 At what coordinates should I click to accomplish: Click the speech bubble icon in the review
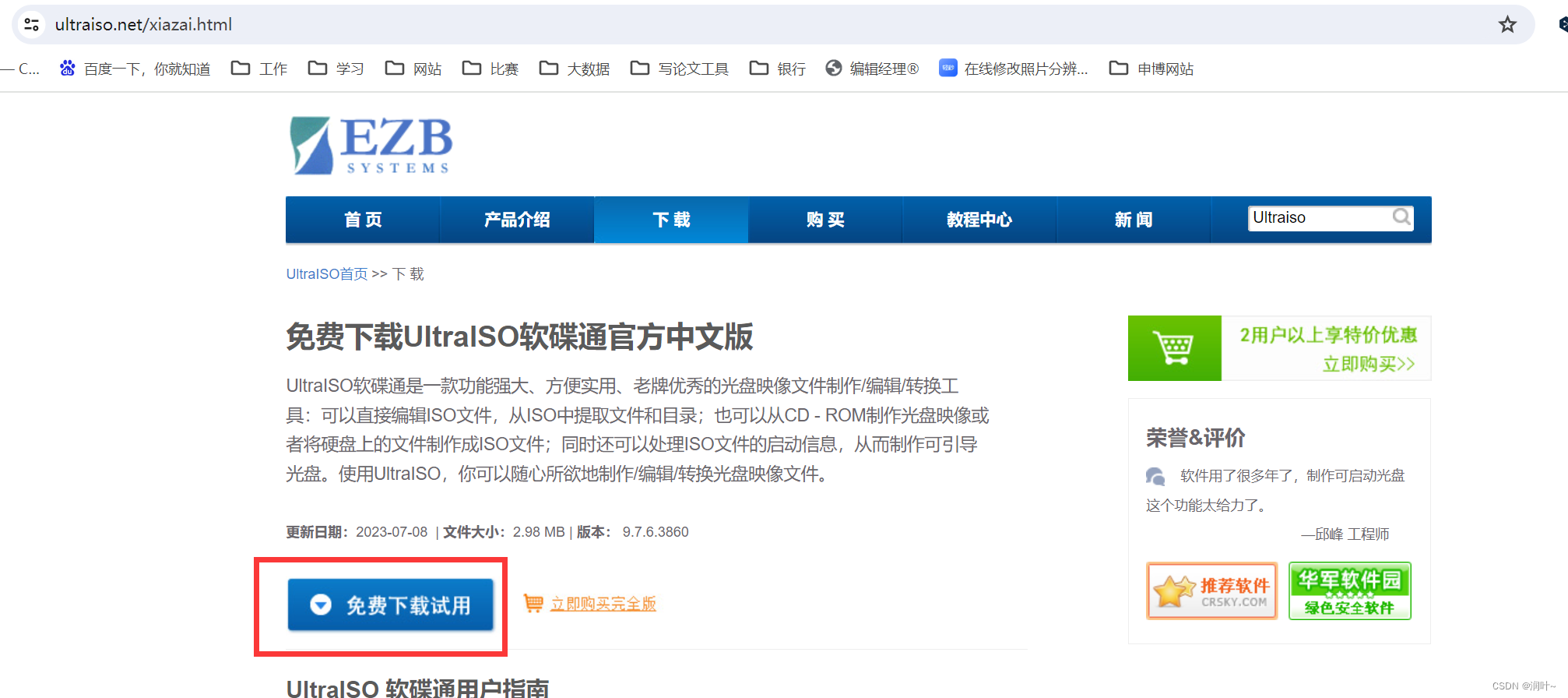click(1155, 476)
